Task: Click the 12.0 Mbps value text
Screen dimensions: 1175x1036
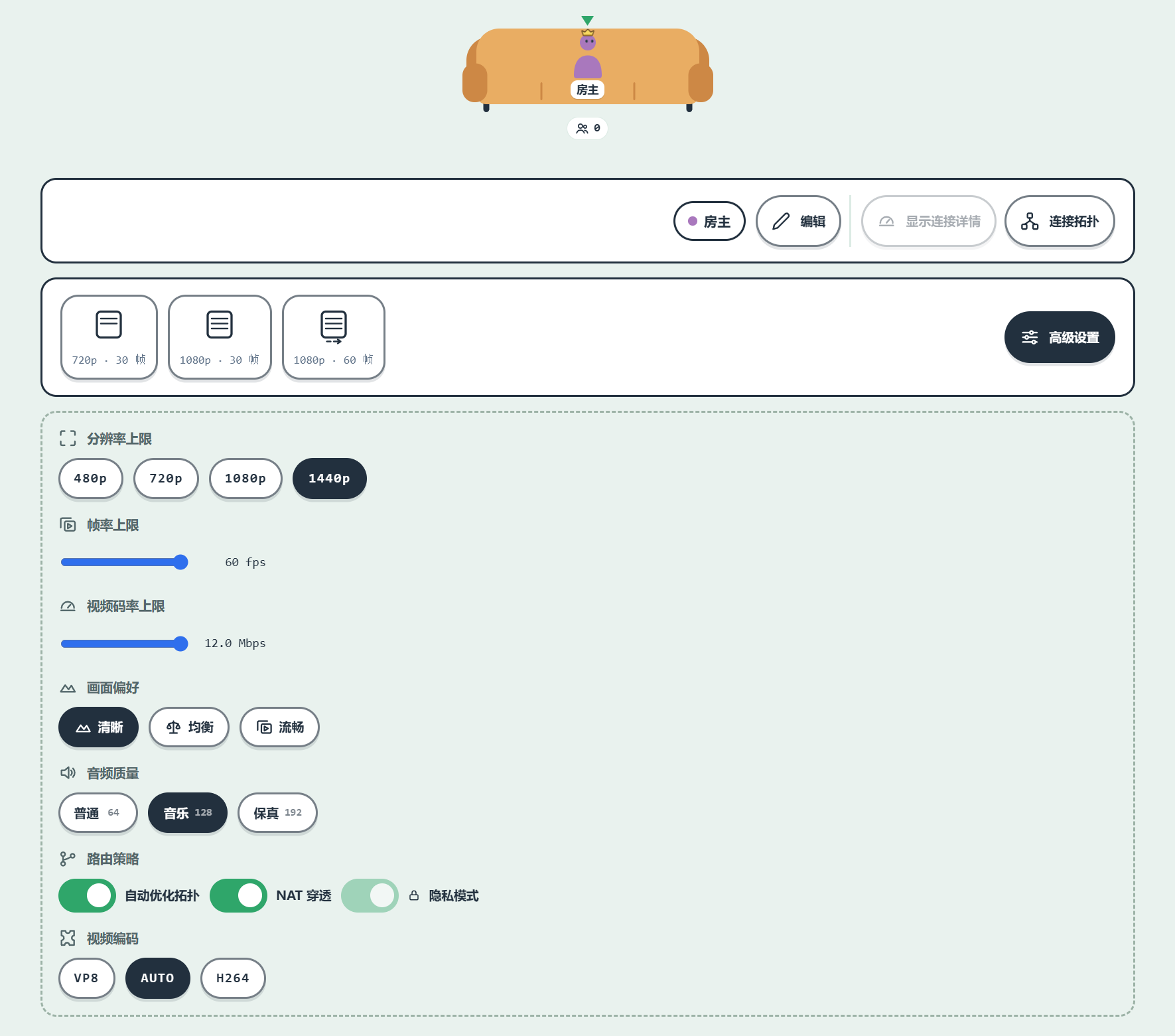Action: tap(235, 643)
